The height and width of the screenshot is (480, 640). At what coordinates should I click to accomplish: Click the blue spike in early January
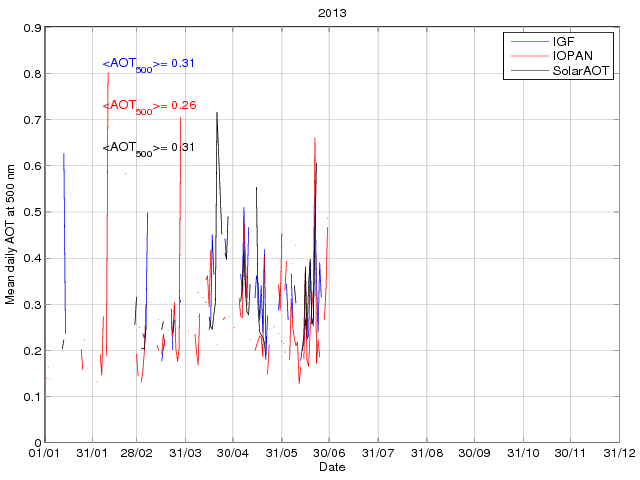click(x=64, y=156)
